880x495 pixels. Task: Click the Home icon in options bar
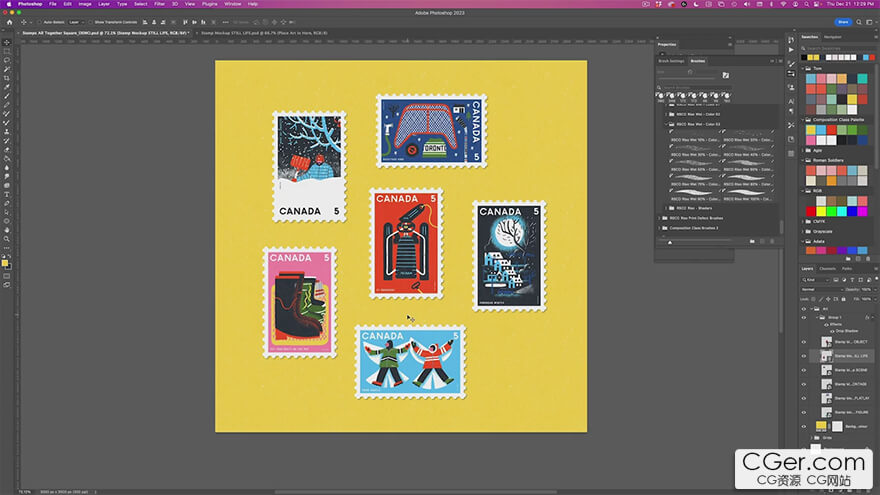point(9,22)
